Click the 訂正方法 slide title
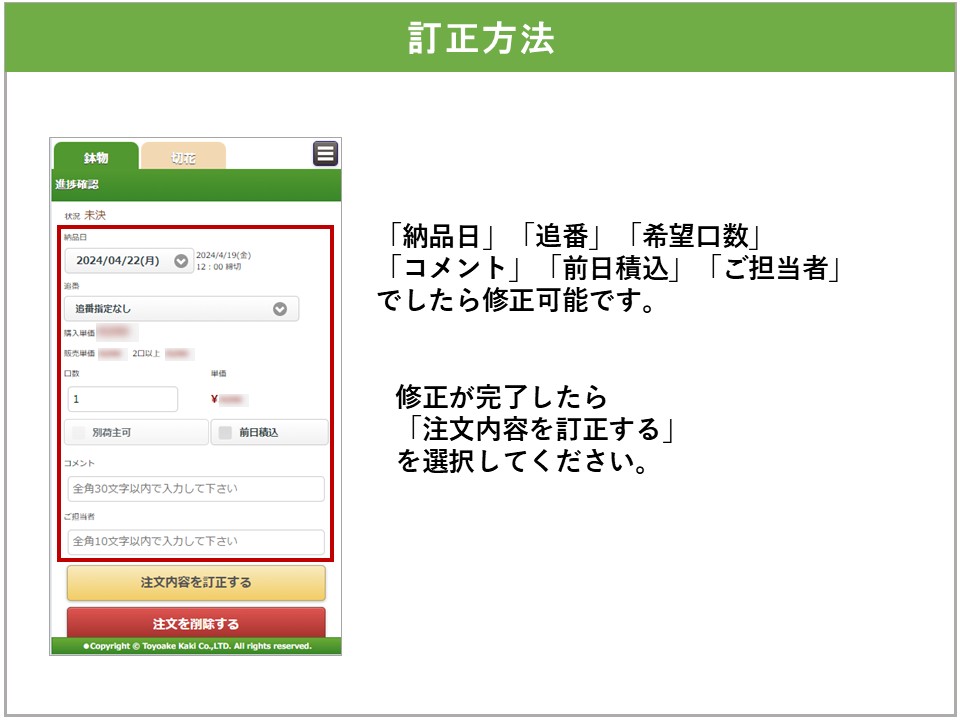Screen dimensions: 960x720 coord(480,38)
